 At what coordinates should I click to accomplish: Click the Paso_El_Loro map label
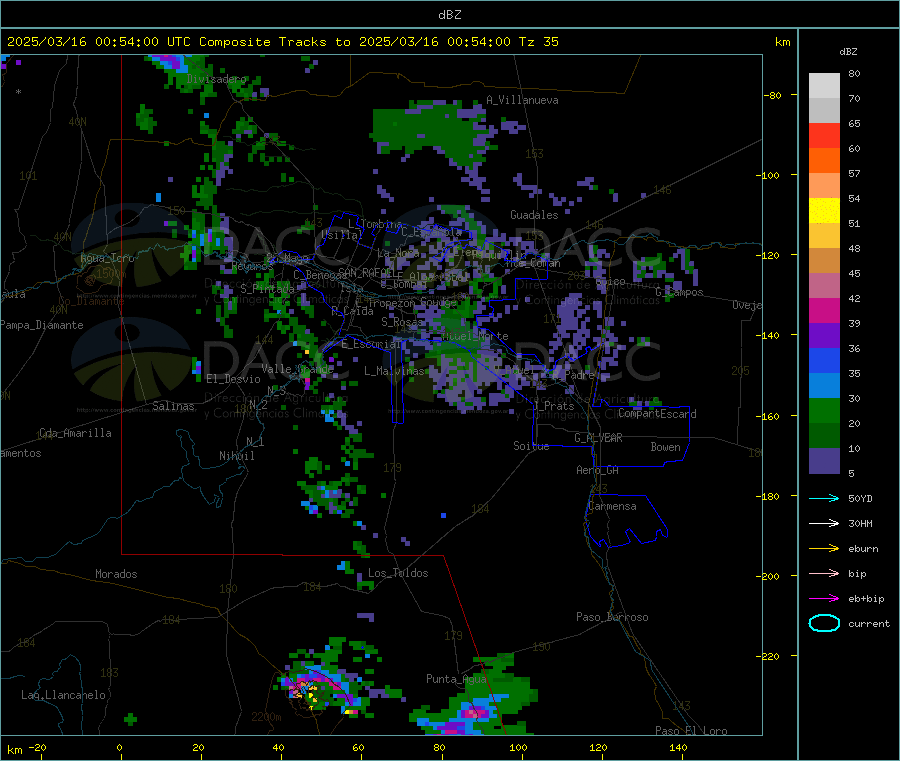(691, 731)
